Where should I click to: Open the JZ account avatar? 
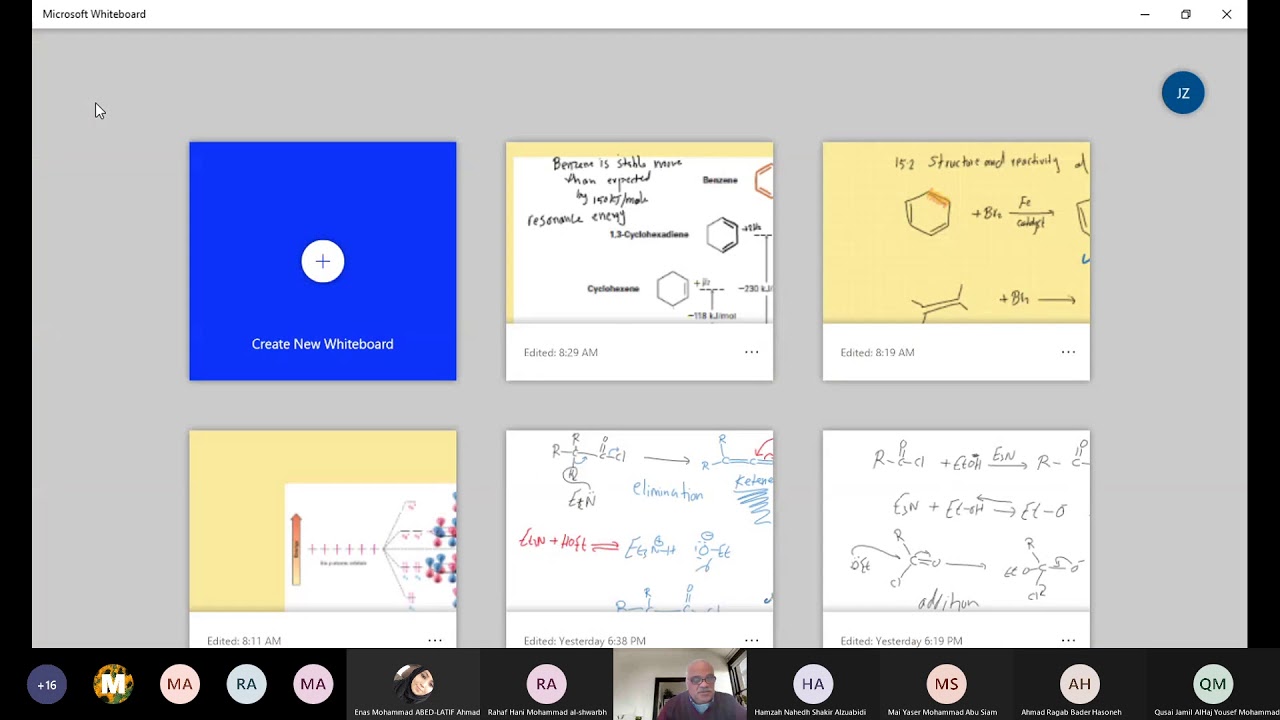tap(1183, 93)
